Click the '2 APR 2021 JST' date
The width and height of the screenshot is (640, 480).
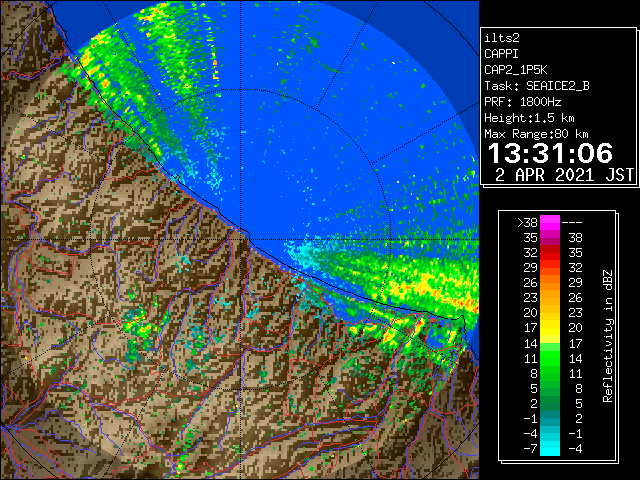(564, 175)
